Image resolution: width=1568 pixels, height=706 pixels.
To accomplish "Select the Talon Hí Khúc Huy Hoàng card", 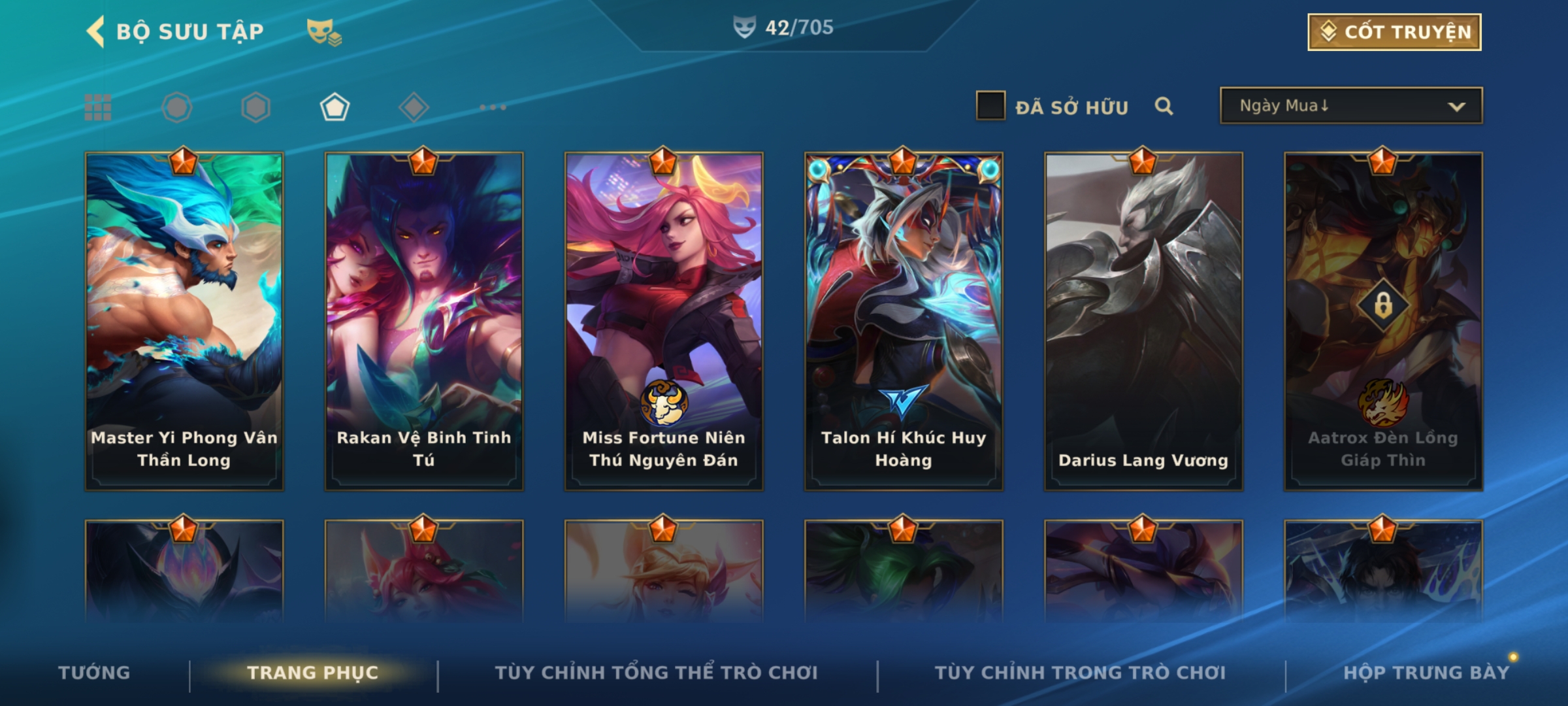I will tap(904, 321).
